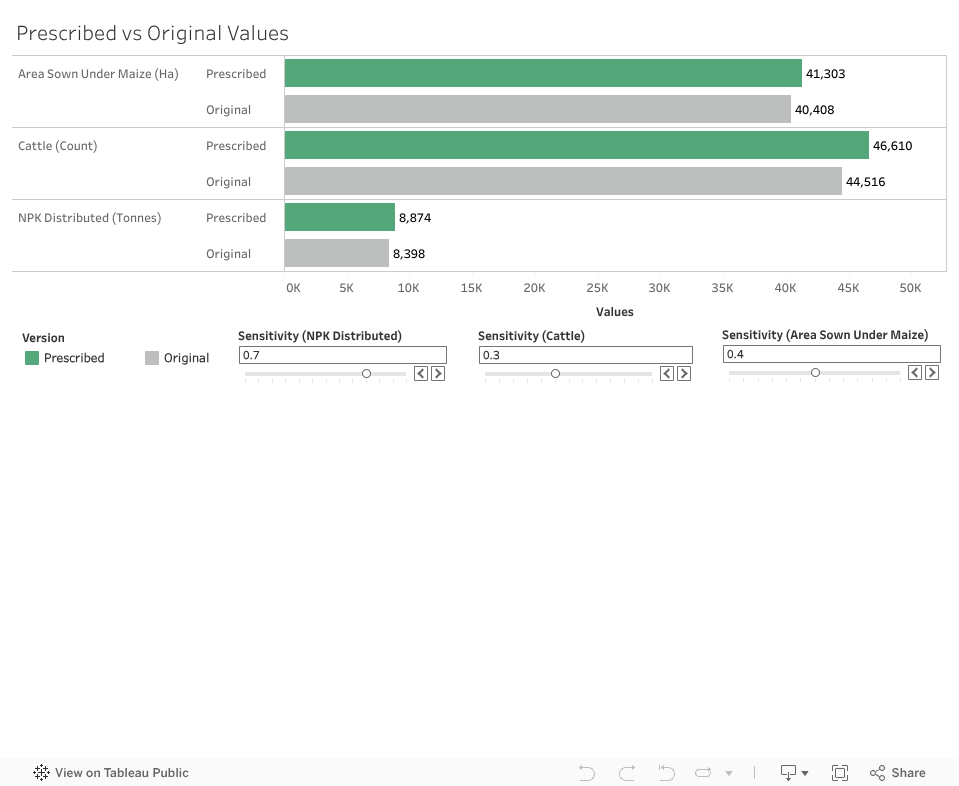Select the gray Original legend swatch
Image resolution: width=959 pixels, height=786 pixels.
pos(152,358)
